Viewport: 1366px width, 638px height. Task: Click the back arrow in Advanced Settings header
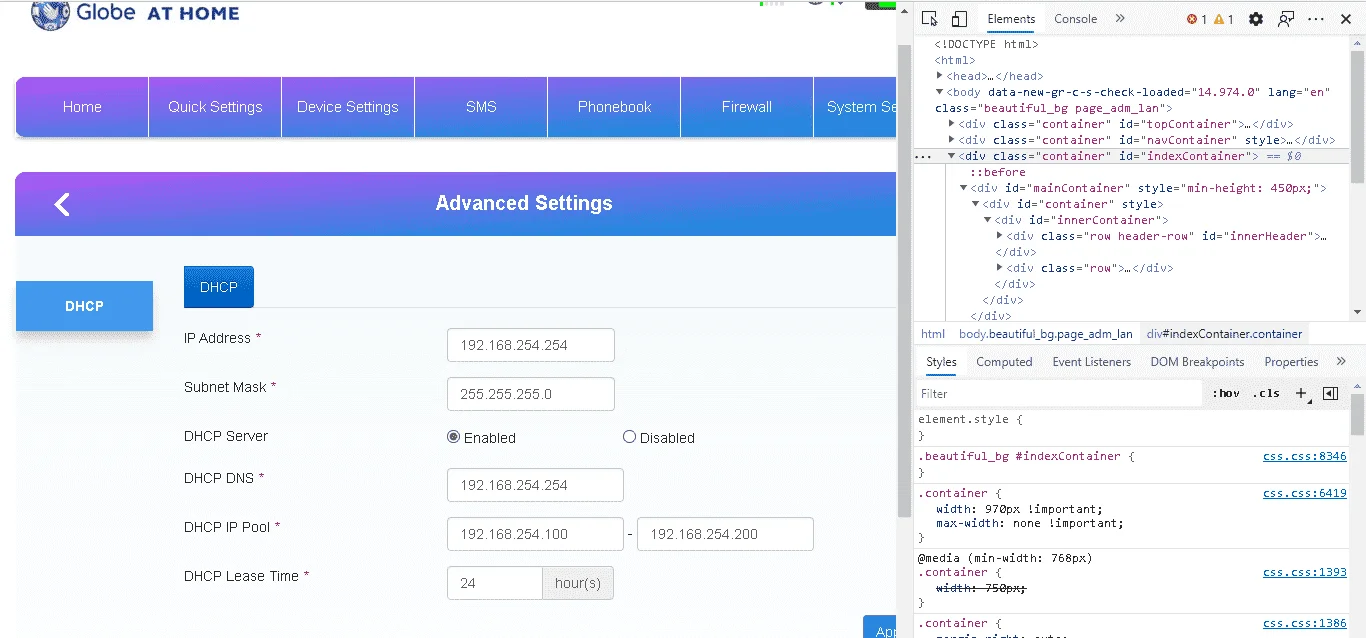(62, 204)
